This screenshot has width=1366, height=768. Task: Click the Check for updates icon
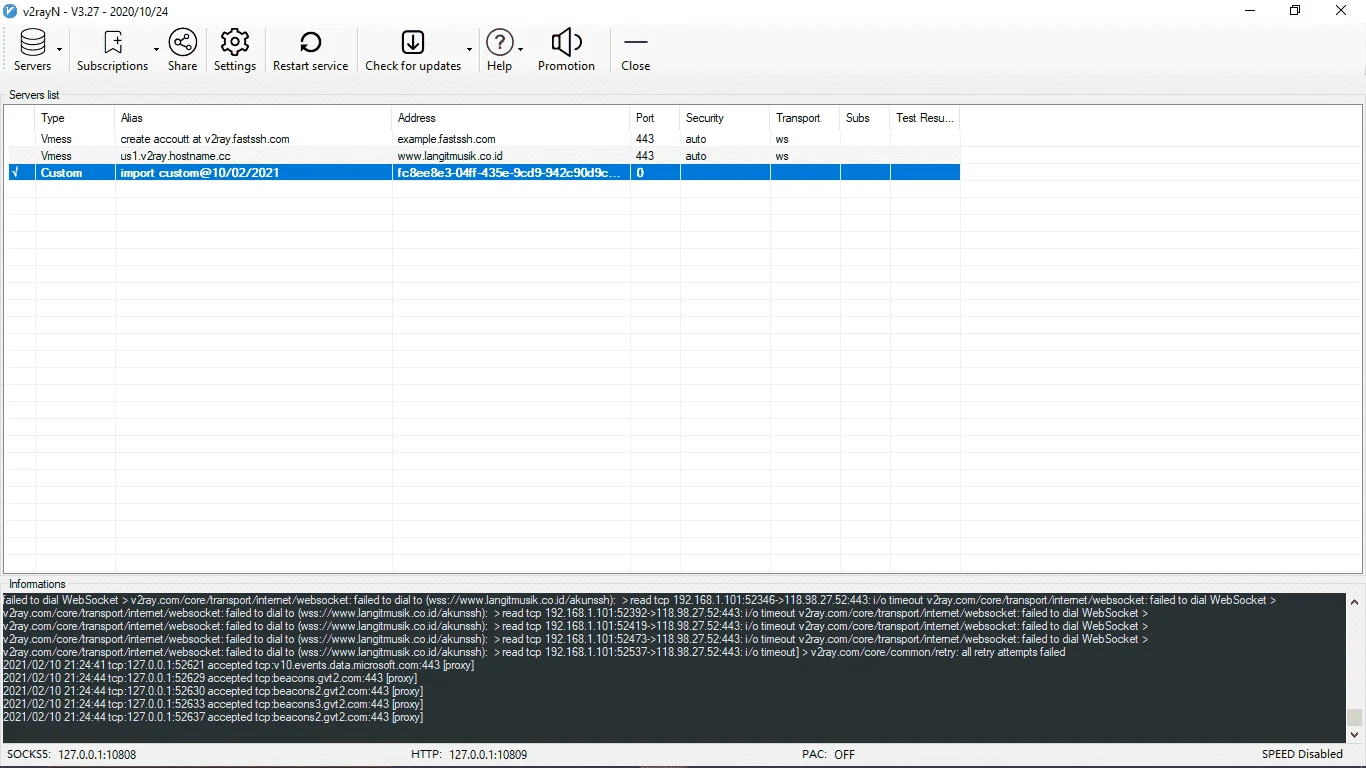click(413, 42)
